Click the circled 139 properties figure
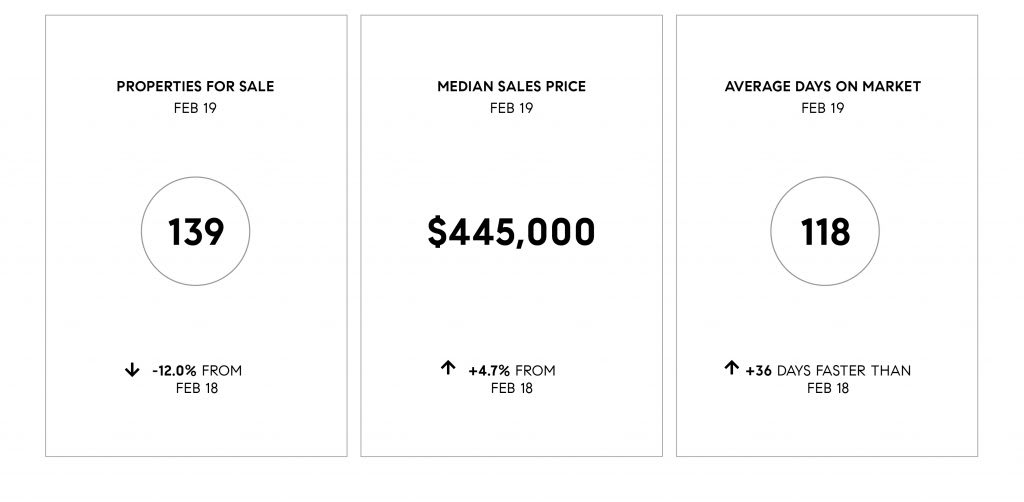Screen dimensions: 1024x502 point(196,233)
